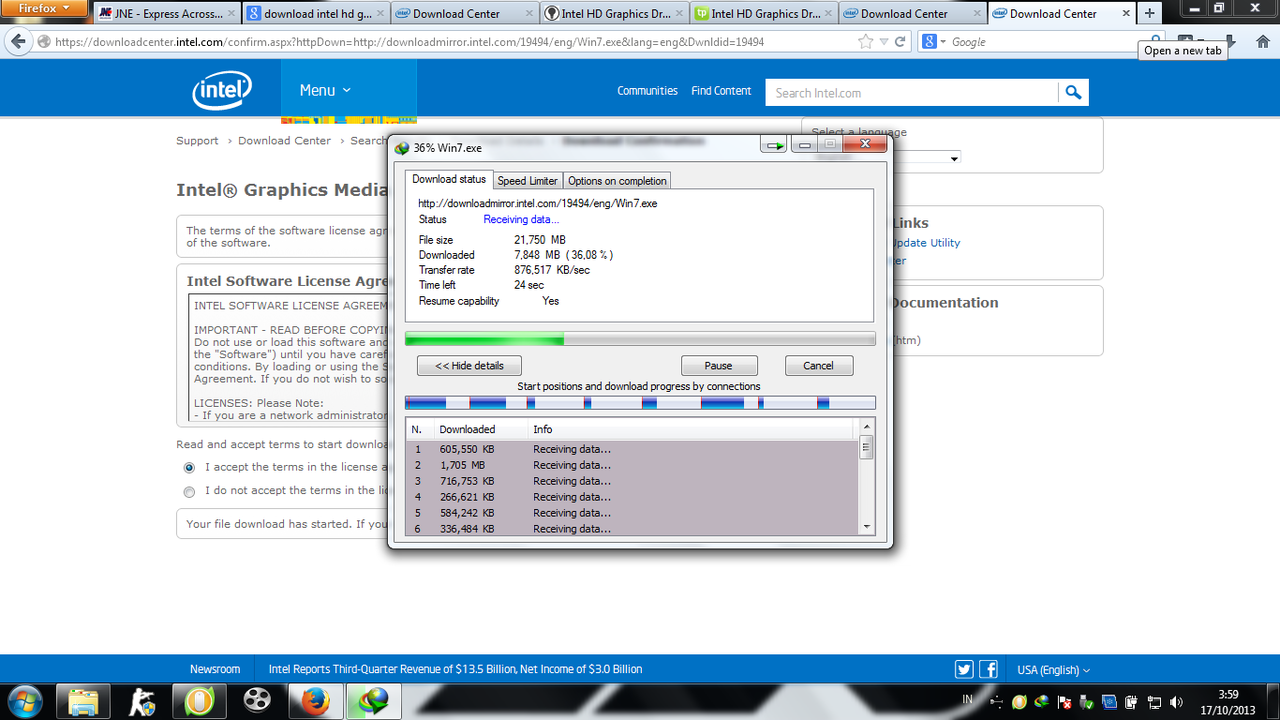Click the address bar URL field
Viewport: 1280px width, 720px height.
[x=450, y=42]
